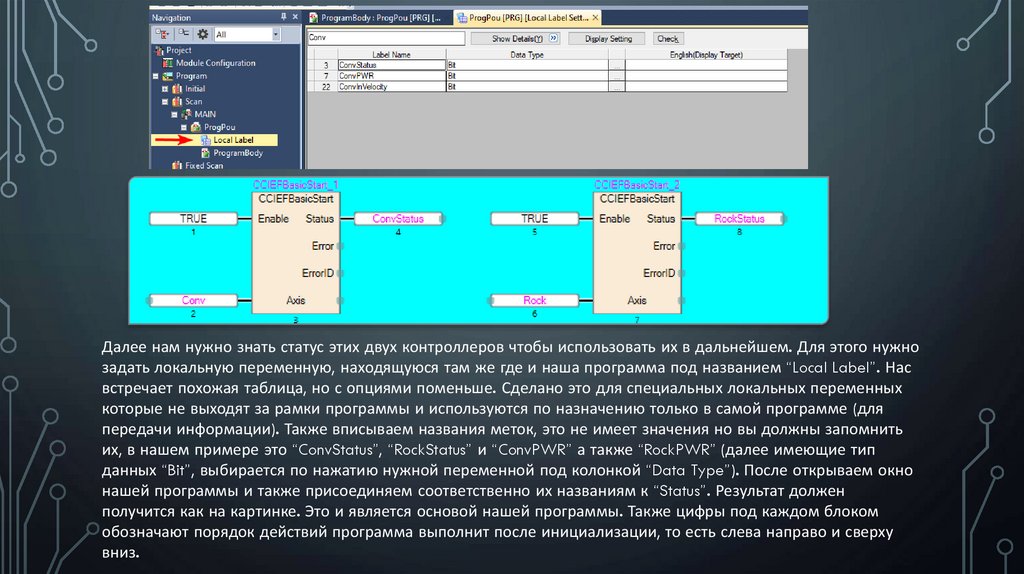Click Label Name column header
Image resolution: width=1024 pixels, height=574 pixels.
(x=391, y=55)
